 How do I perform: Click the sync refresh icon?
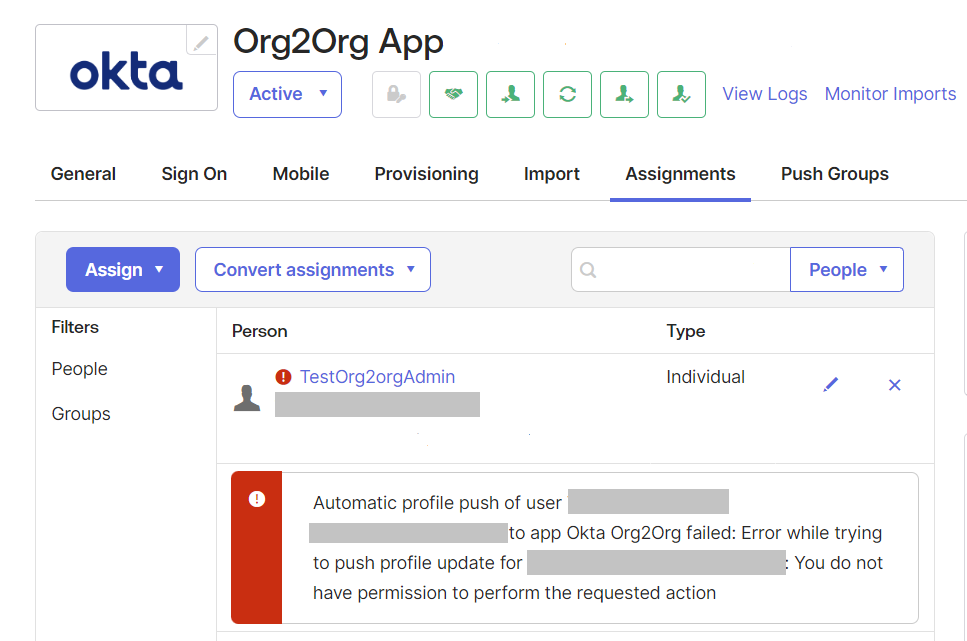(567, 94)
